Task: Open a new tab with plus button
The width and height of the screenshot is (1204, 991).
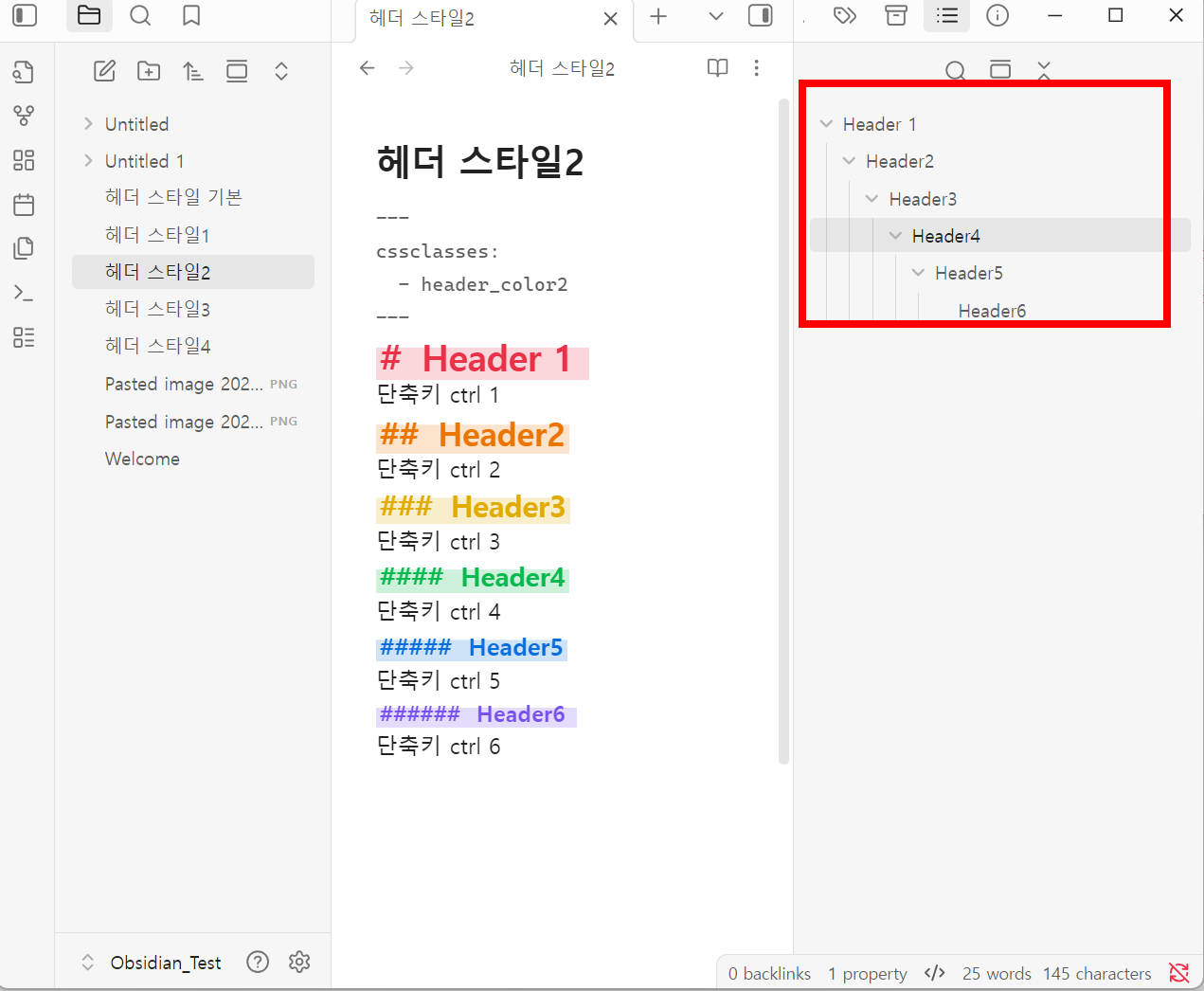Action: click(658, 16)
